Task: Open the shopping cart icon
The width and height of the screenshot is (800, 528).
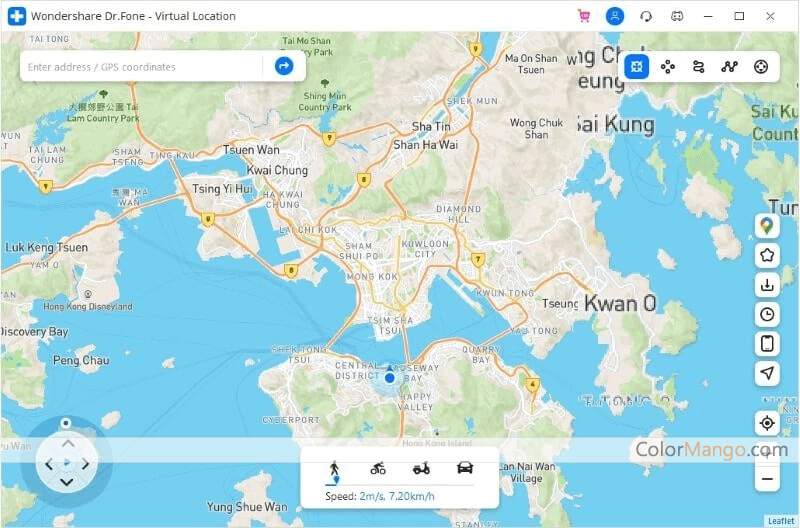Action: click(584, 16)
